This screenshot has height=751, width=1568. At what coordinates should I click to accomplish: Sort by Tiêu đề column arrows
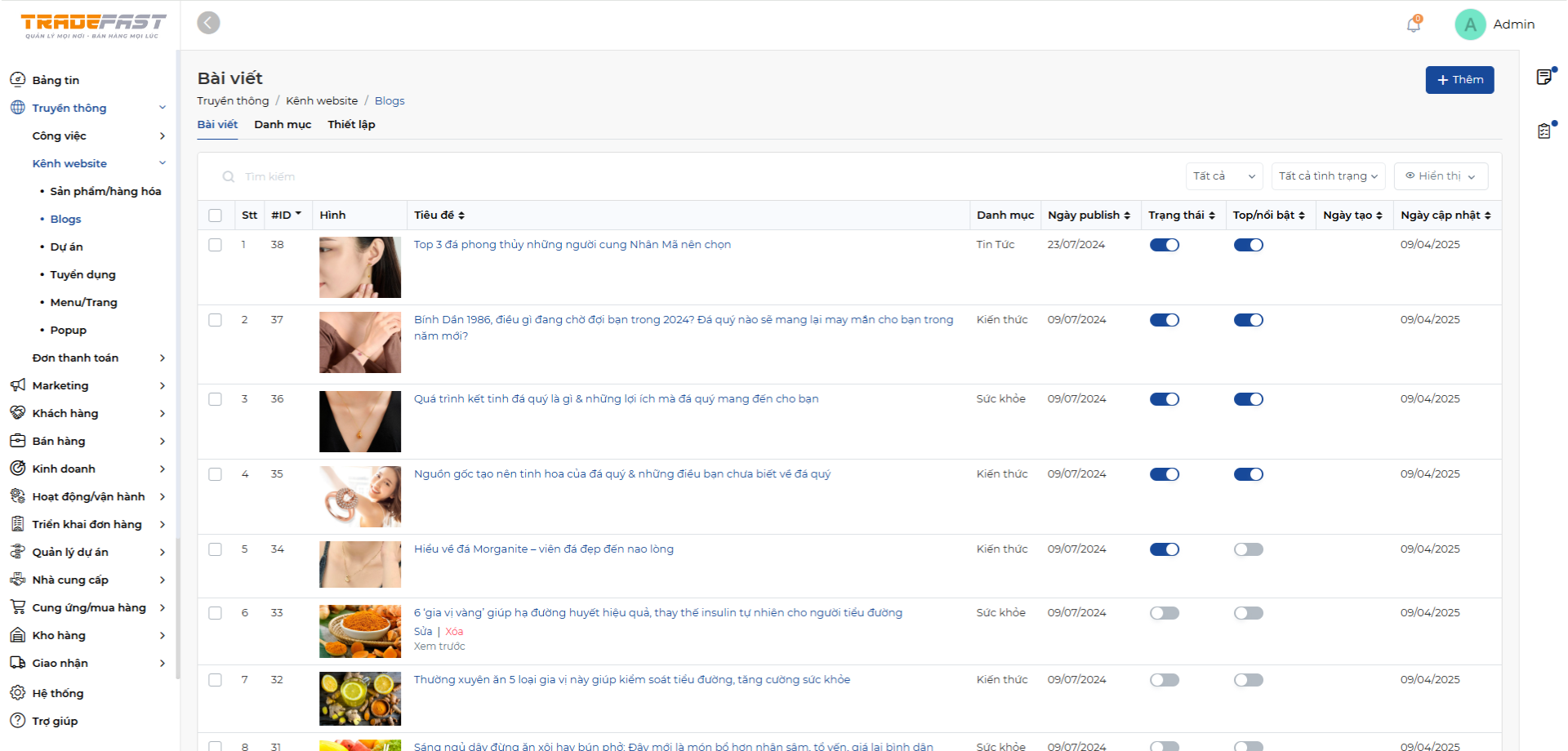click(x=461, y=216)
